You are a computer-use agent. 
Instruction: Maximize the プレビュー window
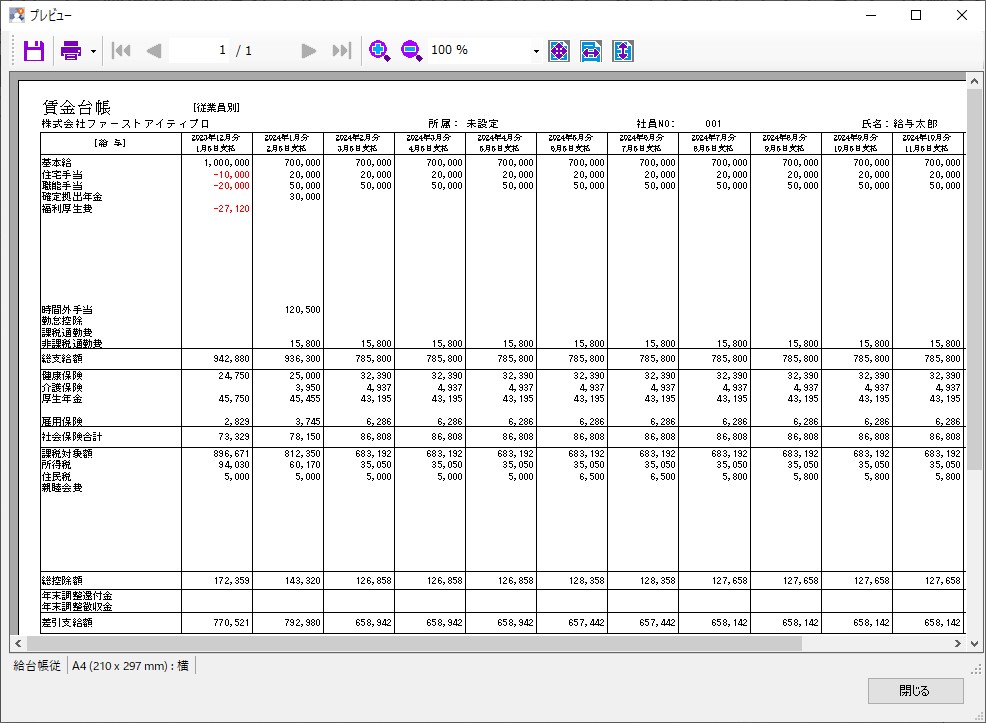[x=916, y=15]
